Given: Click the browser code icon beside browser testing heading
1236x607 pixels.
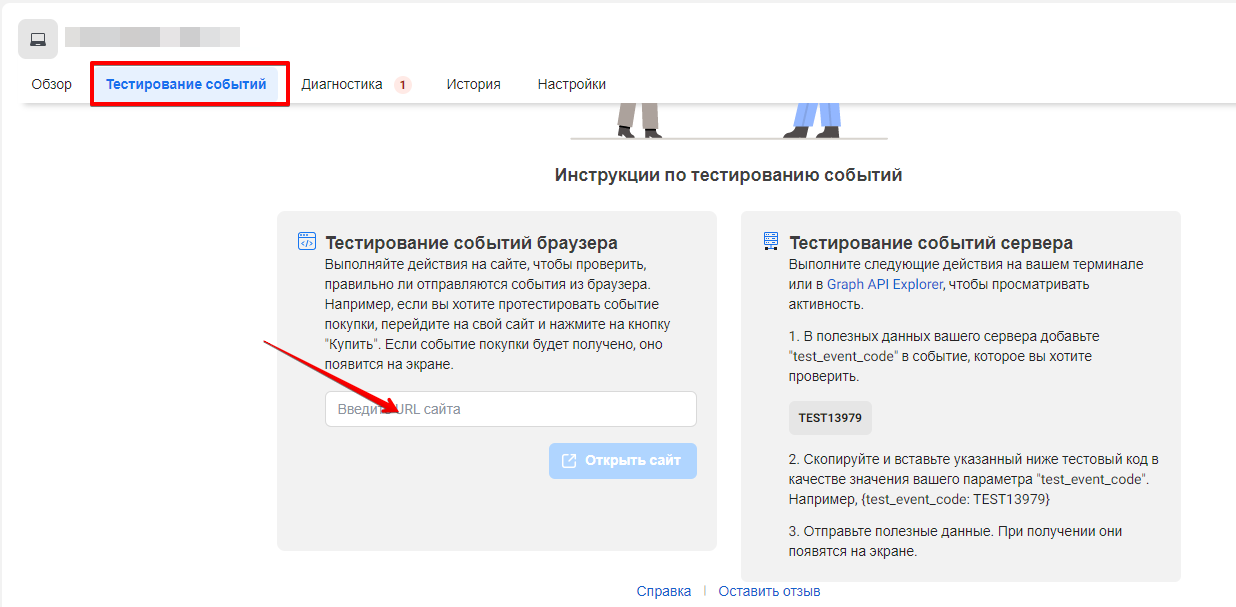Looking at the screenshot, I should click(307, 241).
